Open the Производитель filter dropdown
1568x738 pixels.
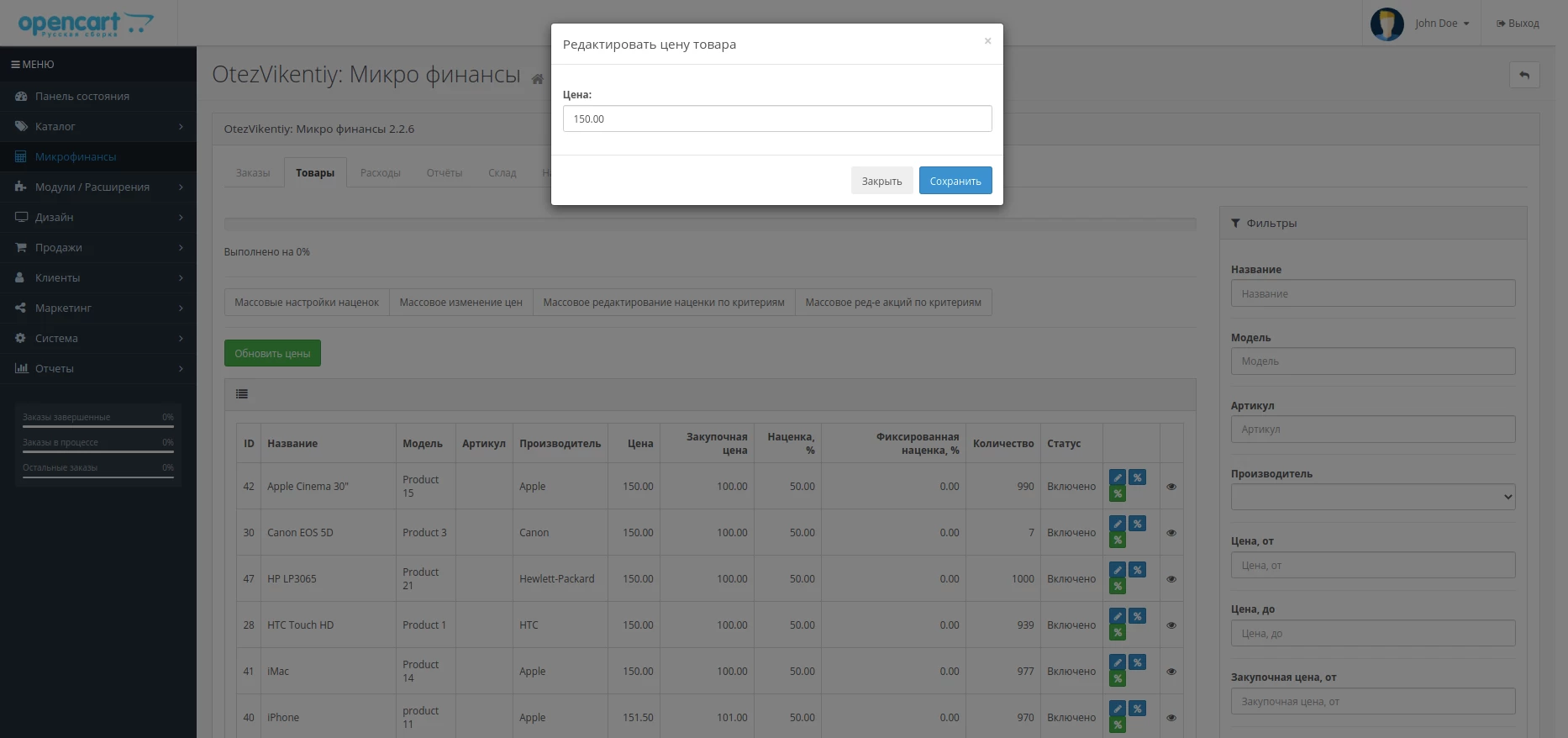[1373, 497]
